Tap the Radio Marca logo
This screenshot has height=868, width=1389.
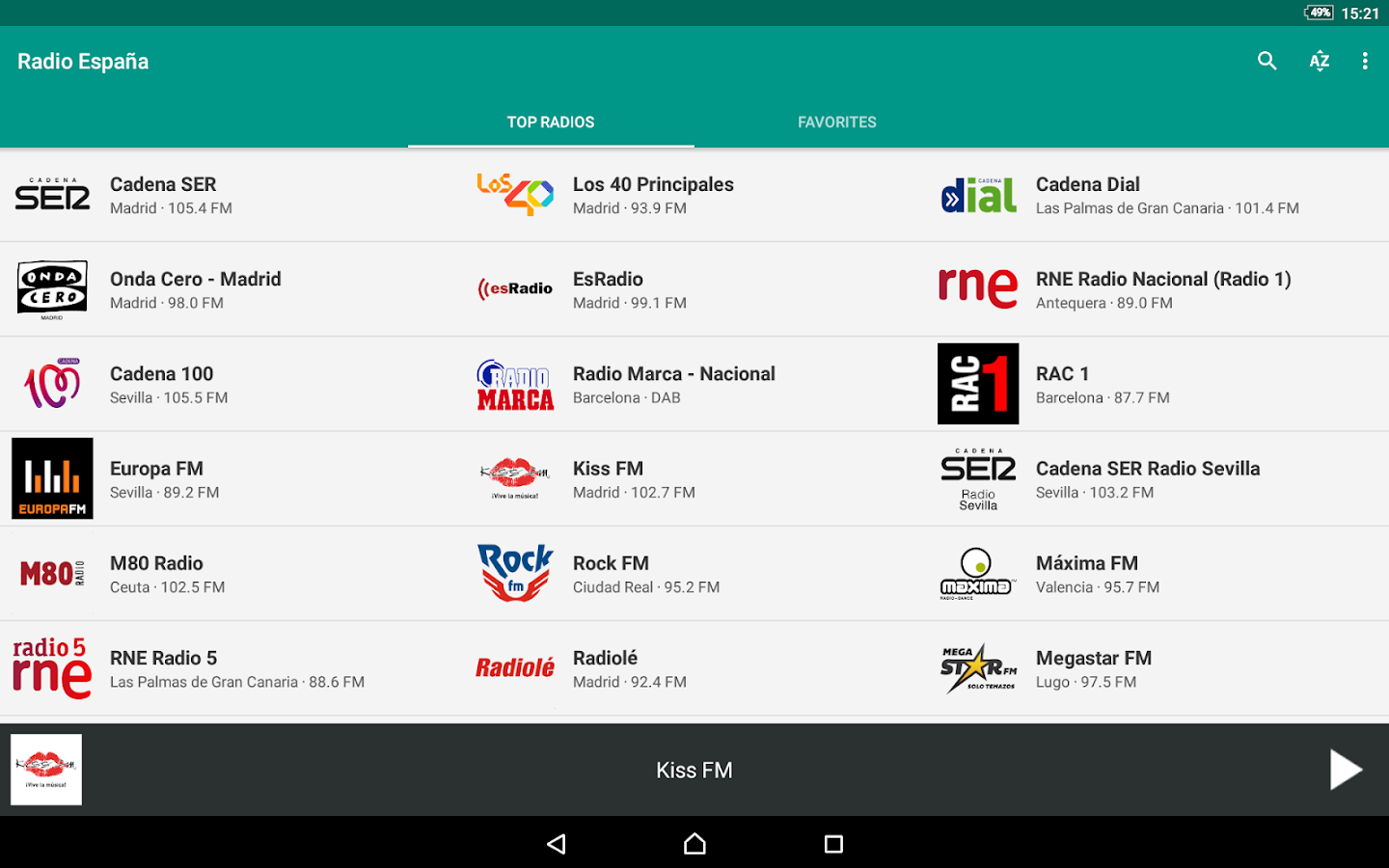515,384
